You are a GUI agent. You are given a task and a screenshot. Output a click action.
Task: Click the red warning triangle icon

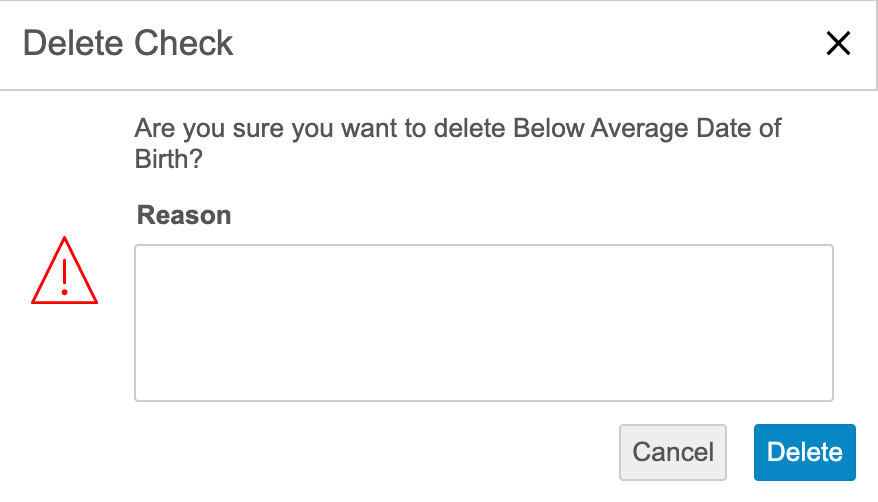click(x=64, y=272)
